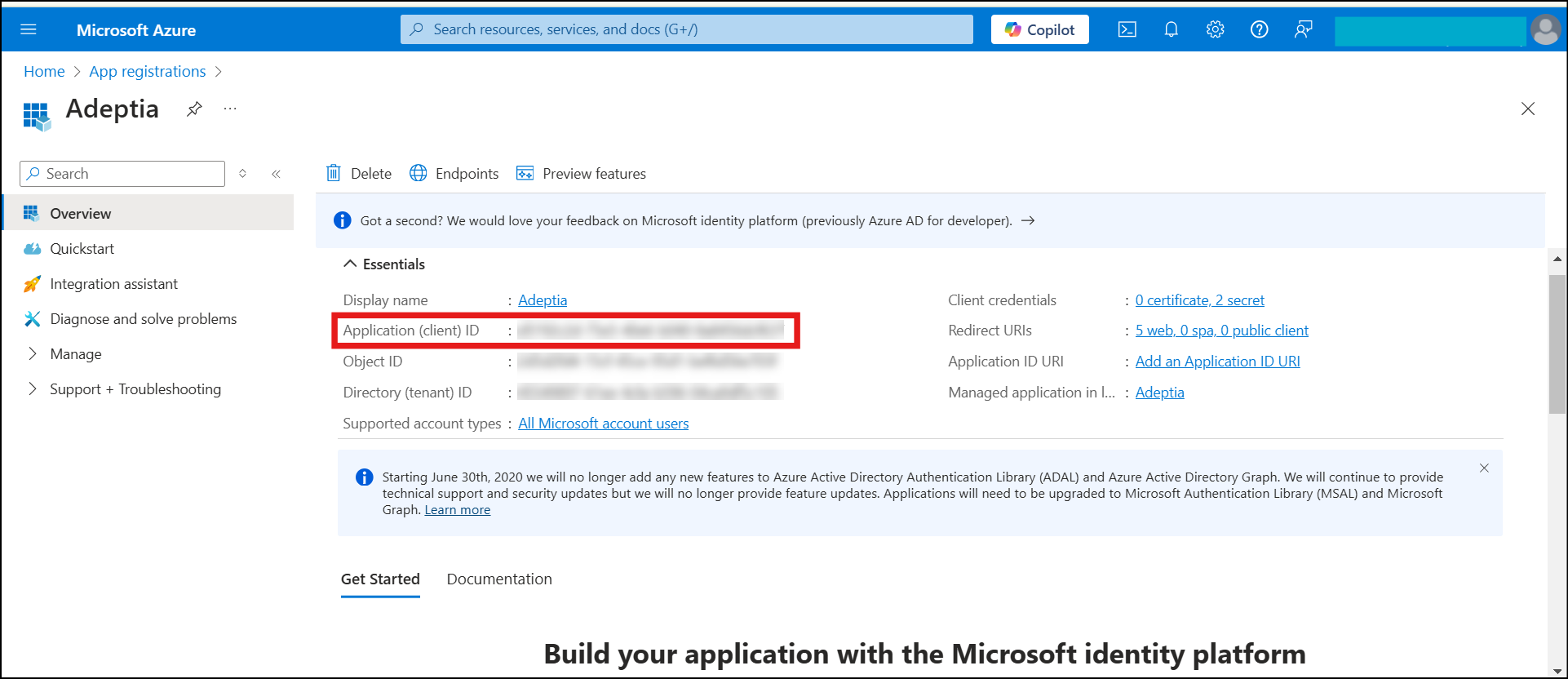Pin the Adeptia app registration
This screenshot has height=679, width=1568.
click(x=194, y=109)
